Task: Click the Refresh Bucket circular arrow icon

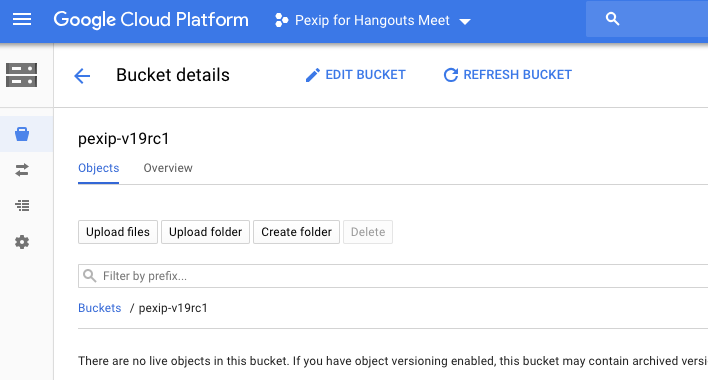Action: pyautogui.click(x=451, y=75)
